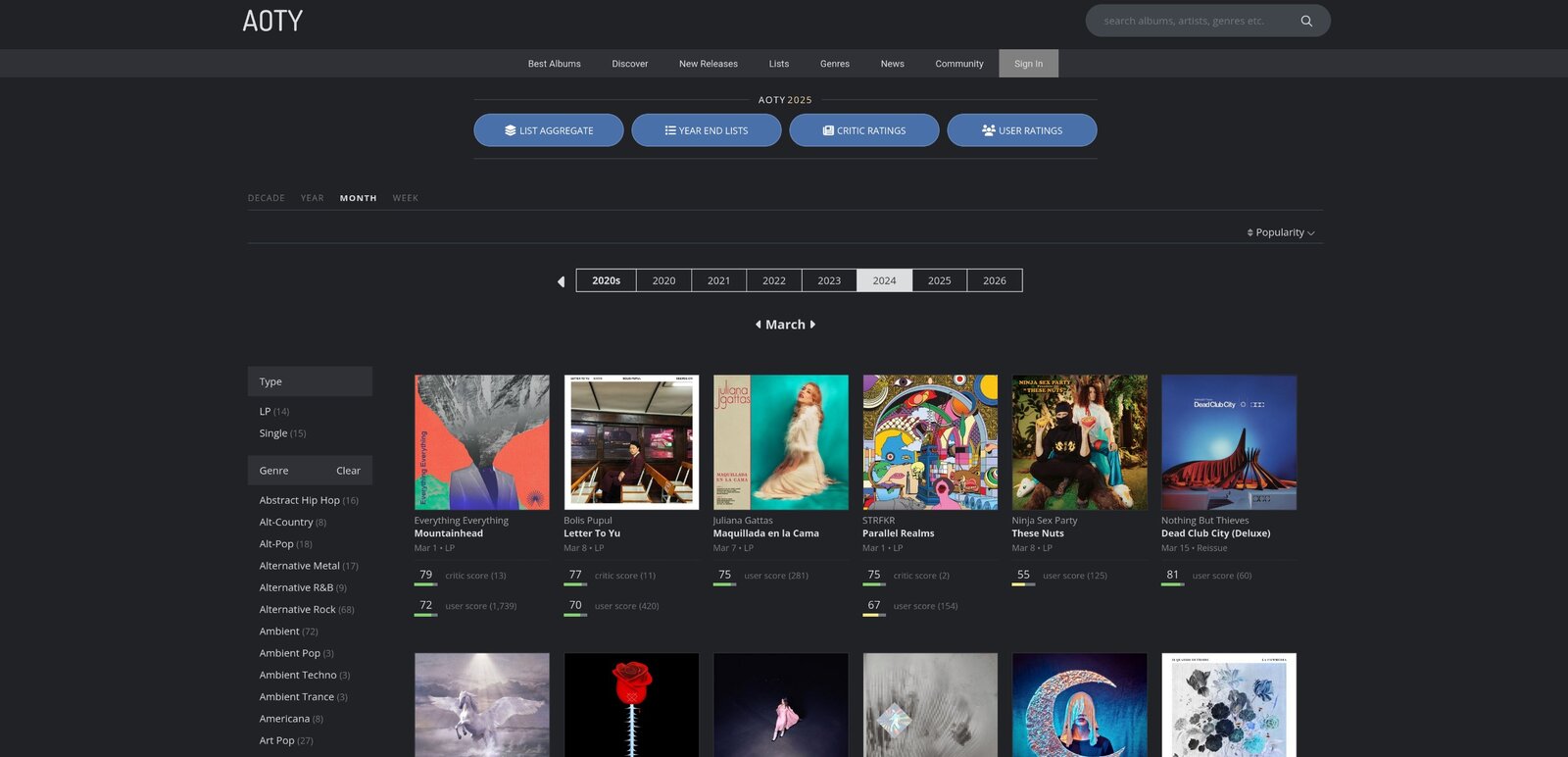Click the search magnifying glass icon
Screen dimensions: 1568x757
pyautogui.click(x=1305, y=21)
